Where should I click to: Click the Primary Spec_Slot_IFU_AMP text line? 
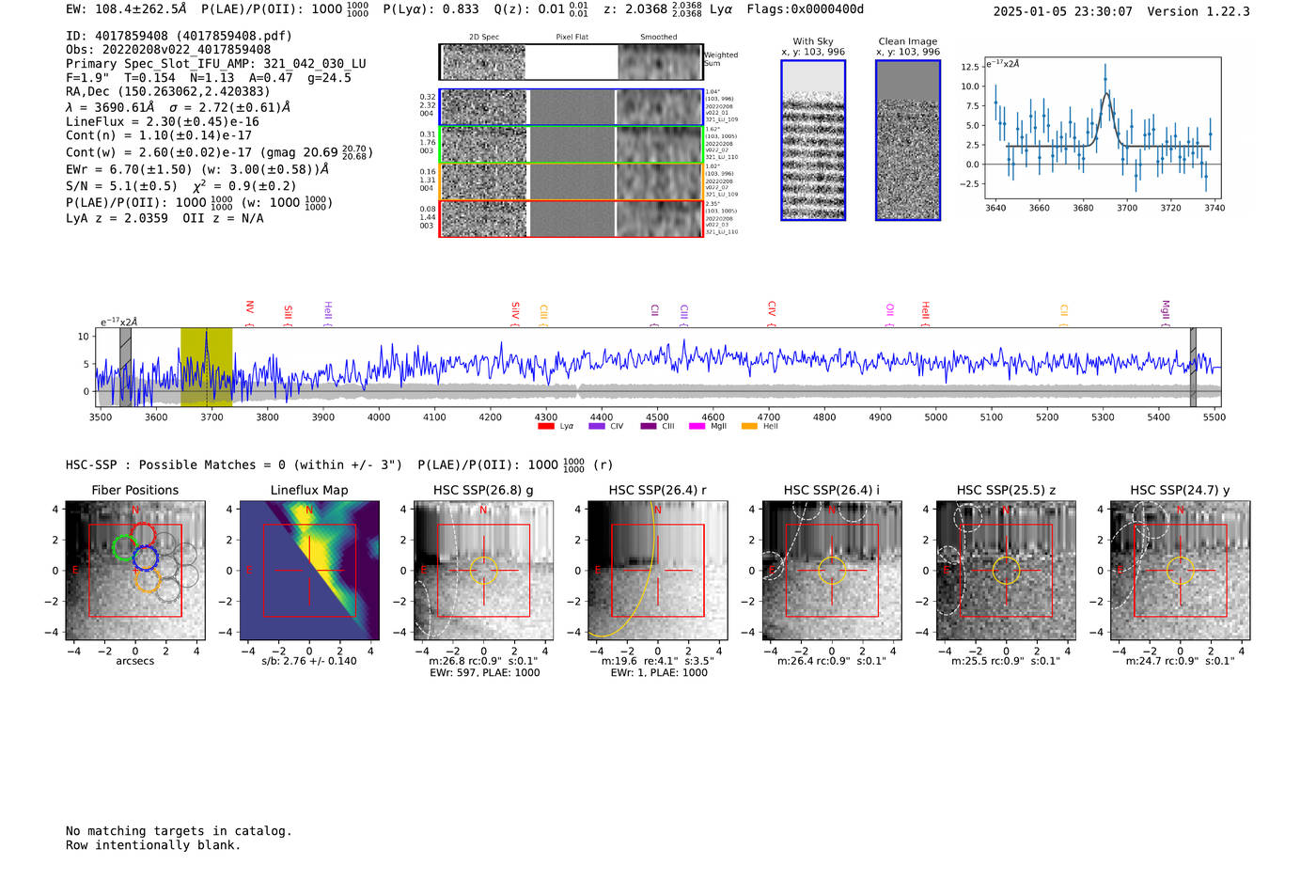click(x=216, y=64)
